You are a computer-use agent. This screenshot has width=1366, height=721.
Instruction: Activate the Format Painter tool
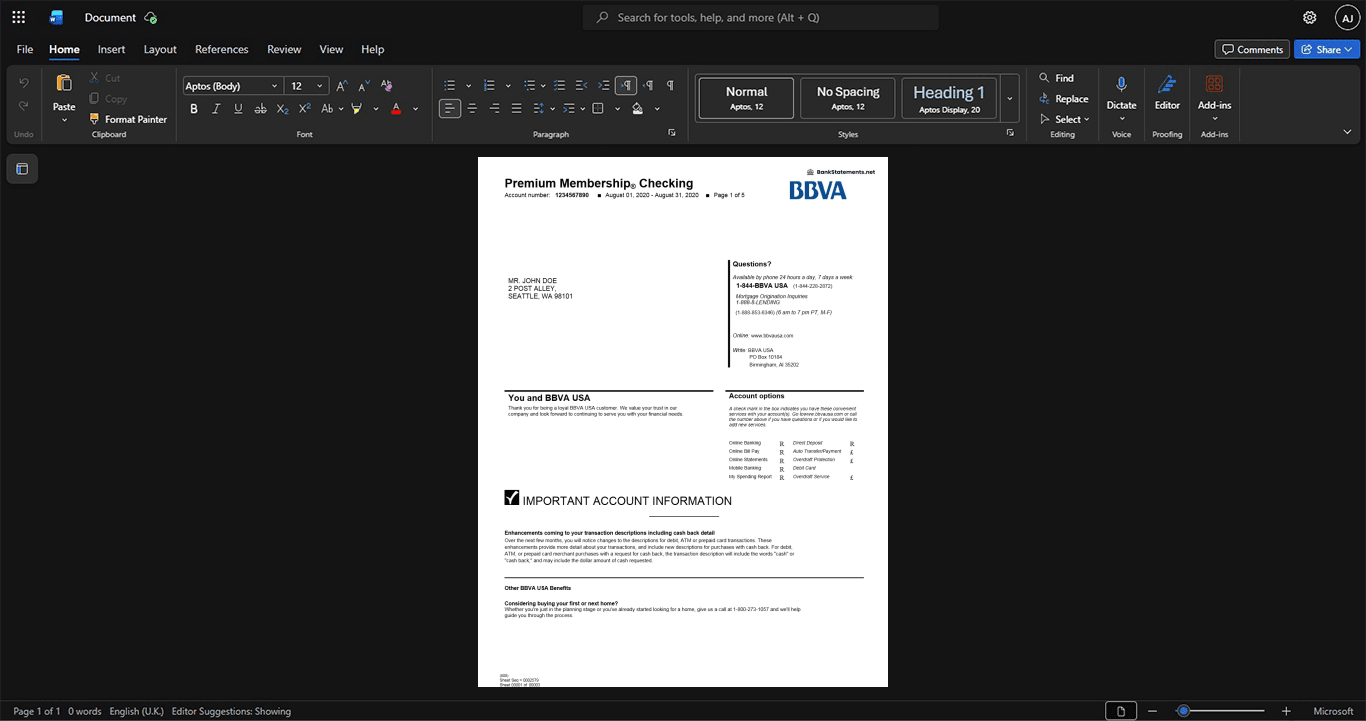(128, 119)
